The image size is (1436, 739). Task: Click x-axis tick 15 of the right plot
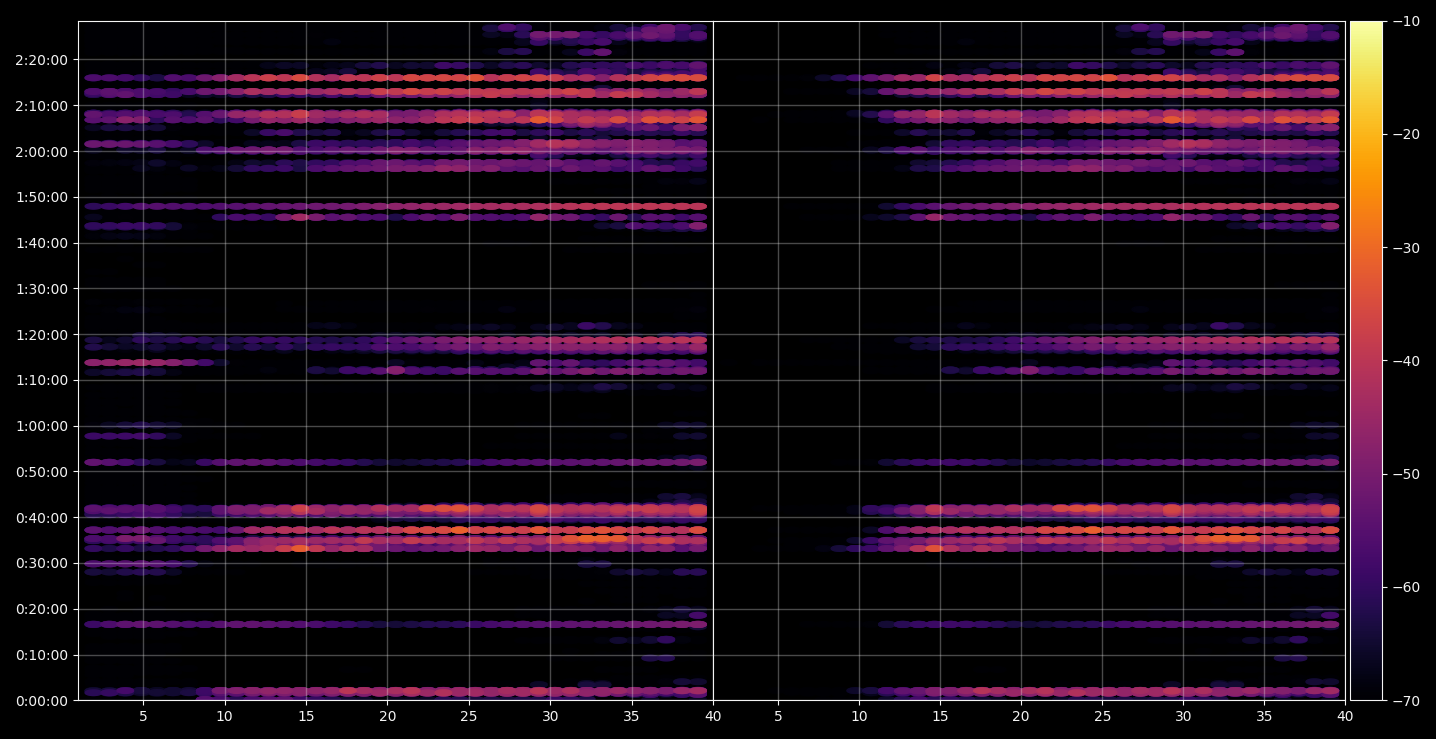pyautogui.click(x=940, y=716)
